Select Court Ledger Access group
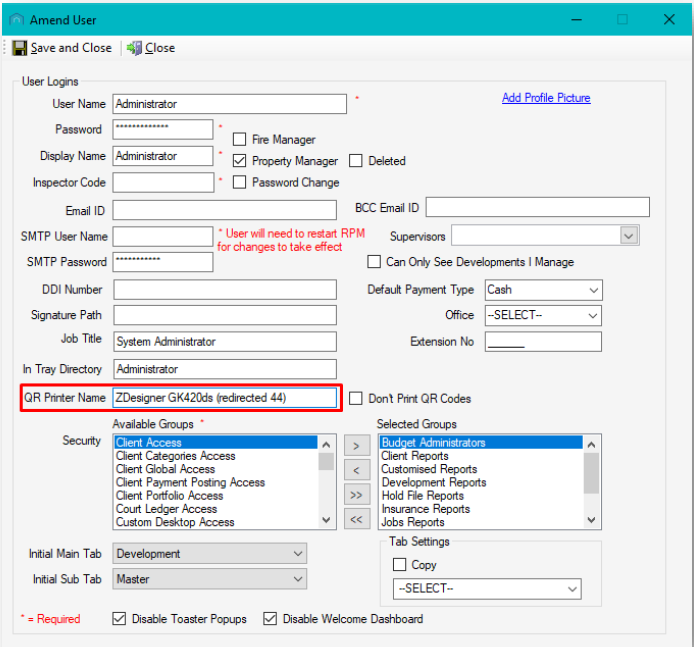This screenshot has width=694, height=647. click(x=216, y=509)
